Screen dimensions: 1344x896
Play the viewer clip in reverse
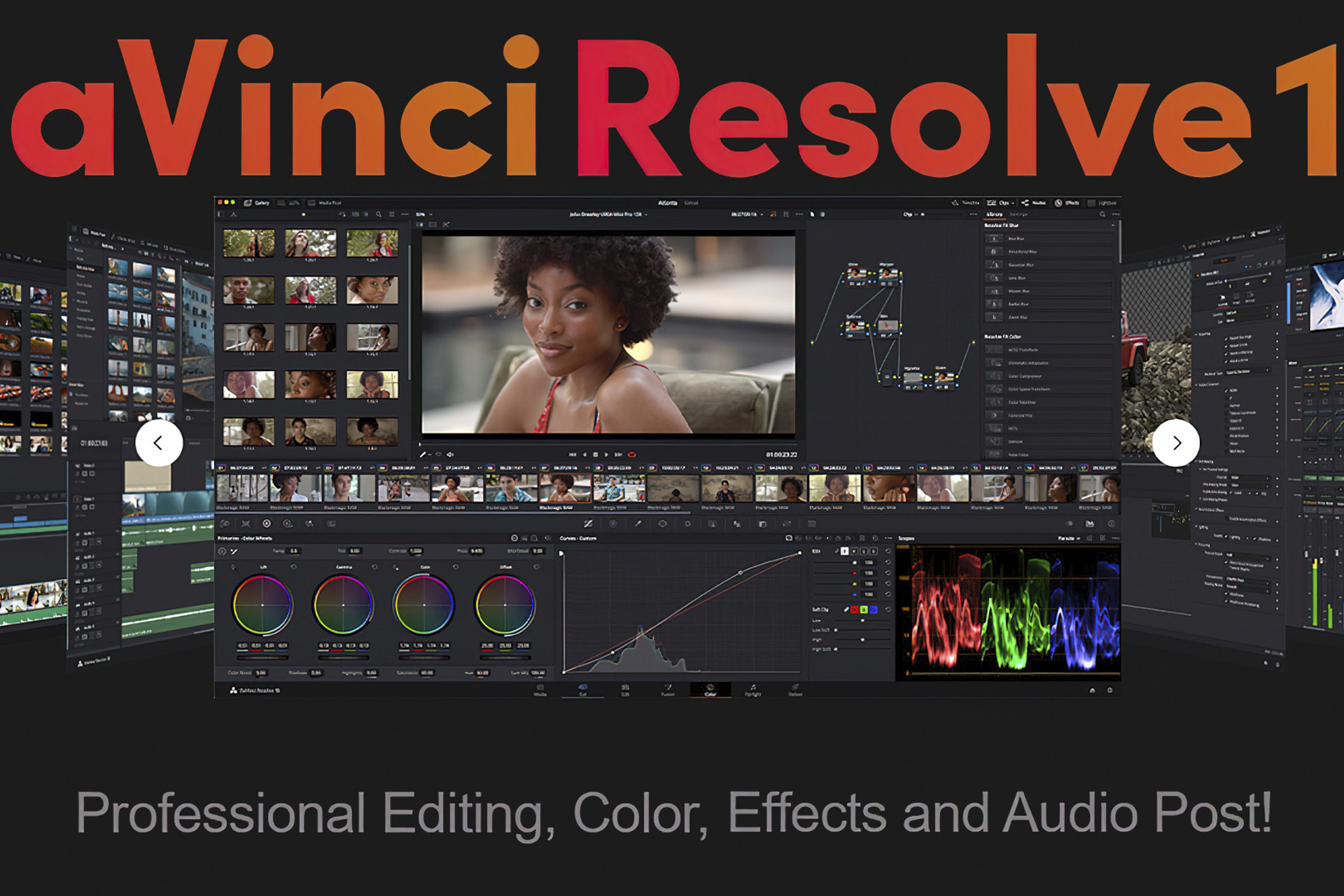(584, 454)
